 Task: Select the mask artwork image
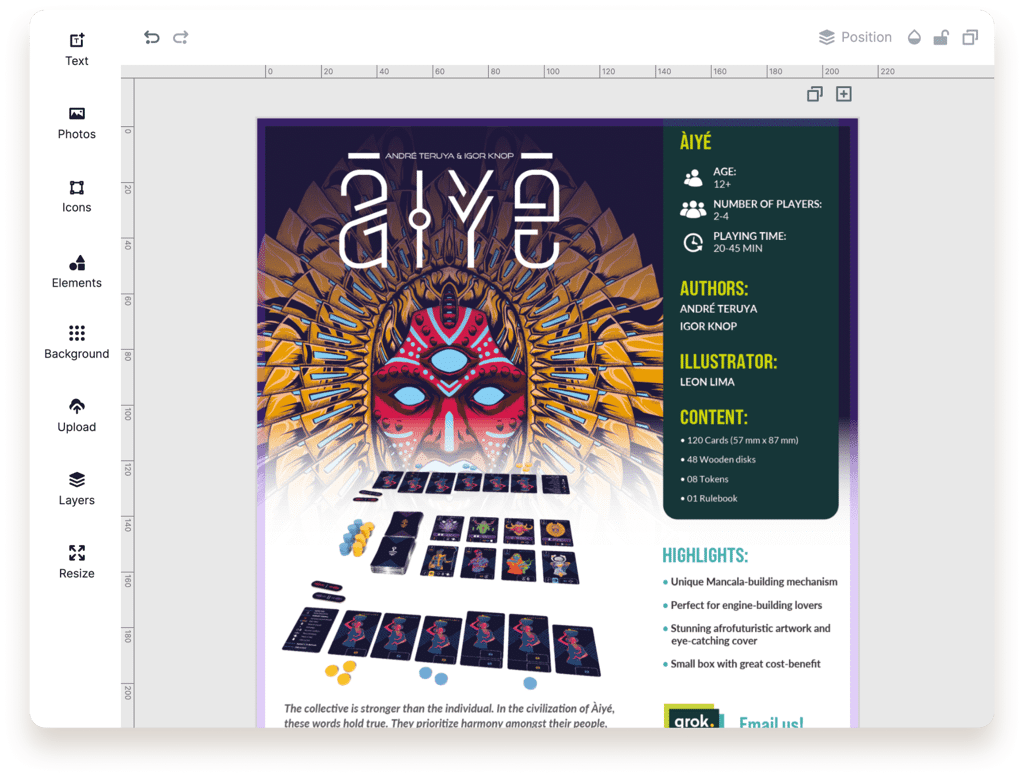click(450, 385)
